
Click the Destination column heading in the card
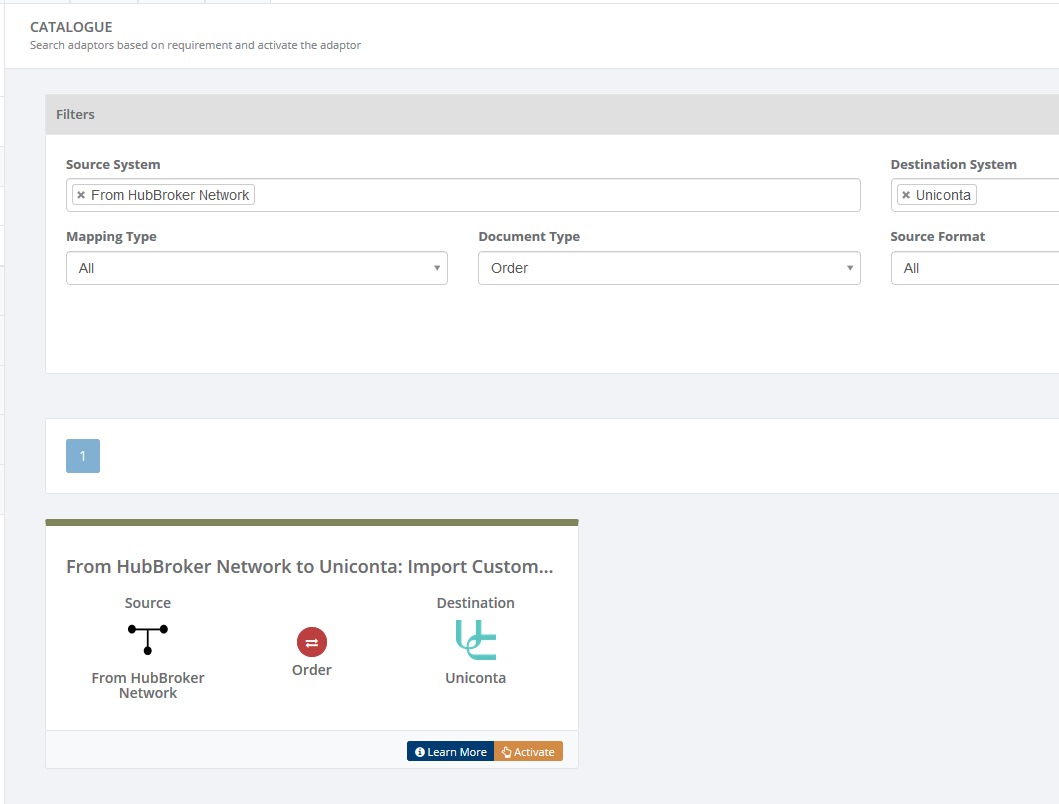(x=475, y=603)
